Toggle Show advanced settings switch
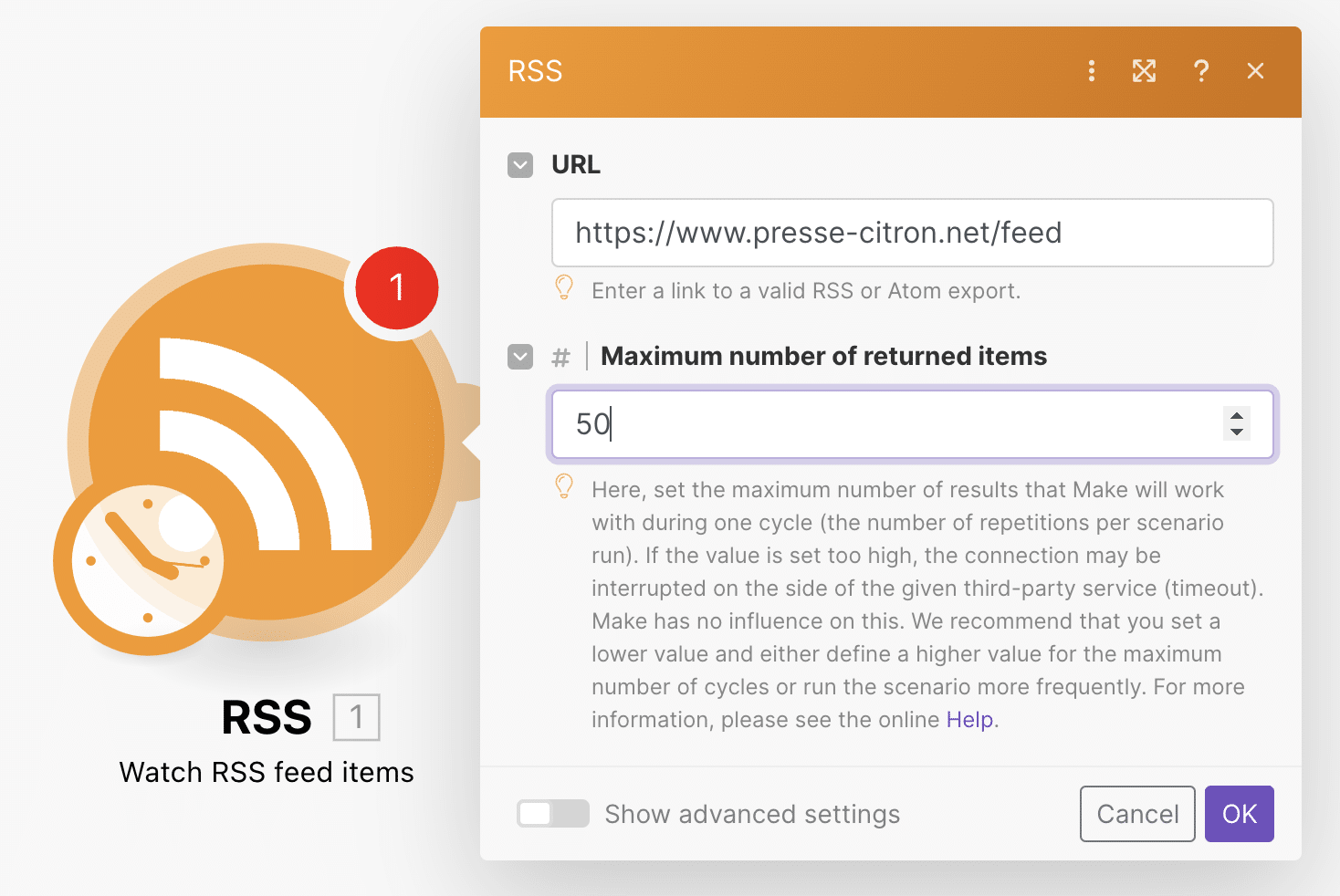The width and height of the screenshot is (1340, 896). (x=553, y=814)
